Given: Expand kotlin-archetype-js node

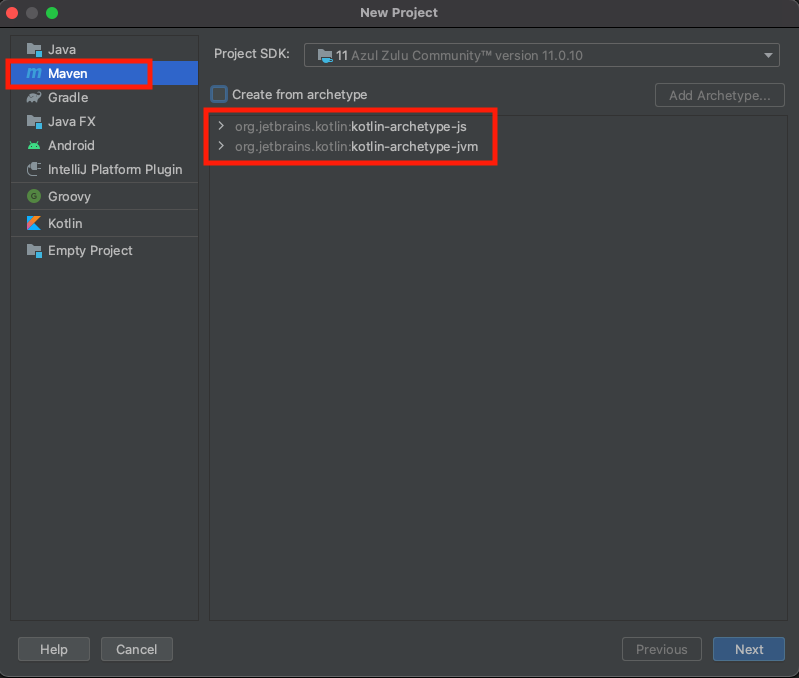Looking at the screenshot, I should (x=221, y=126).
